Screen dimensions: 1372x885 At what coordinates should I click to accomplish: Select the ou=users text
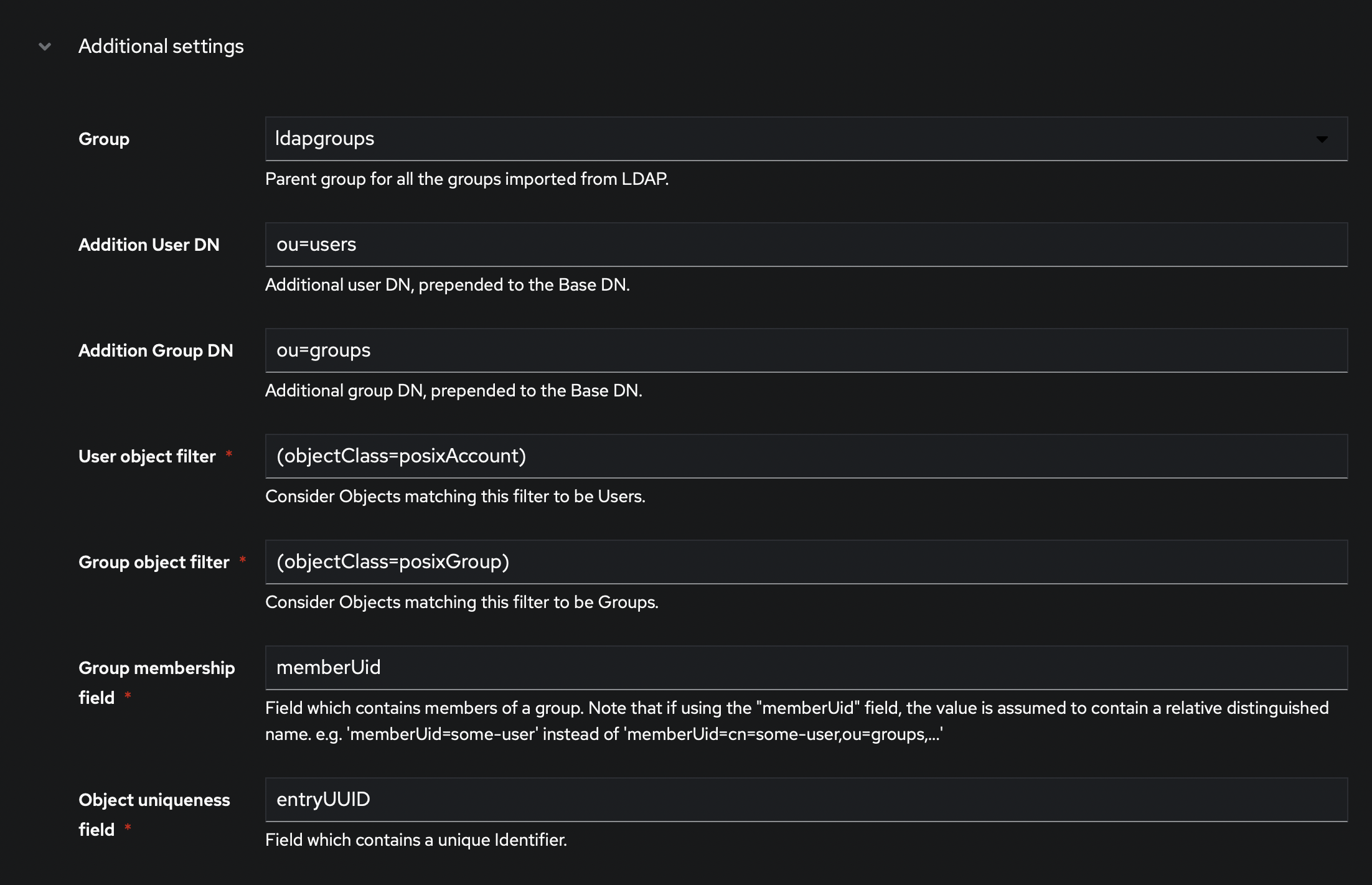317,244
